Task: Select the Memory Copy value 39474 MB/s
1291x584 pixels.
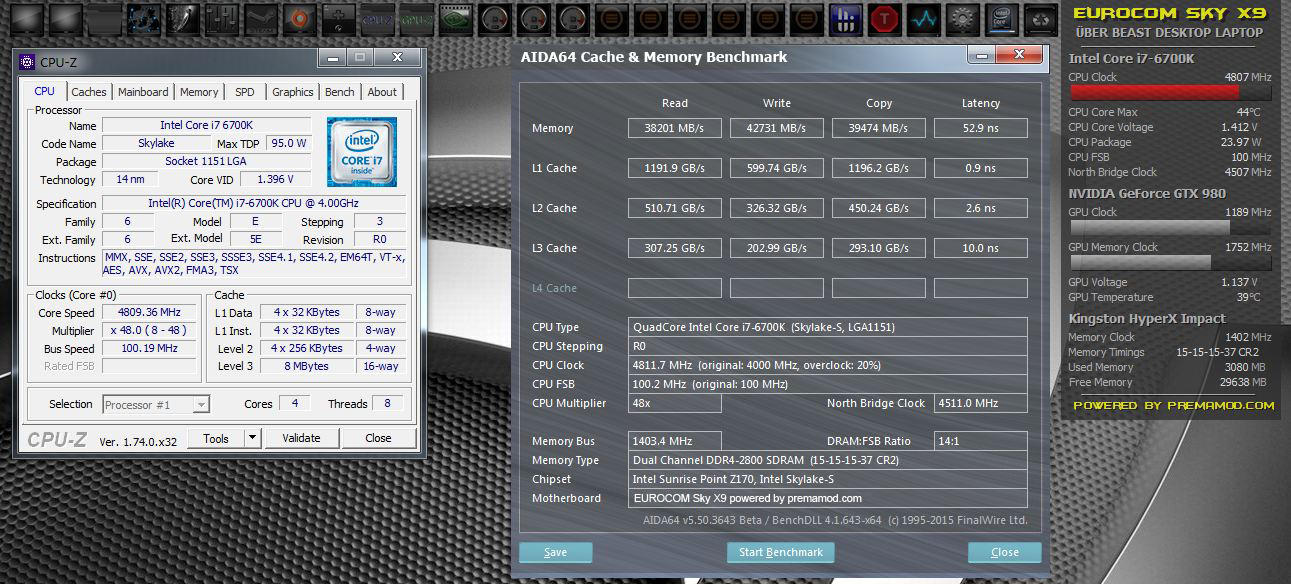Action: 879,128
